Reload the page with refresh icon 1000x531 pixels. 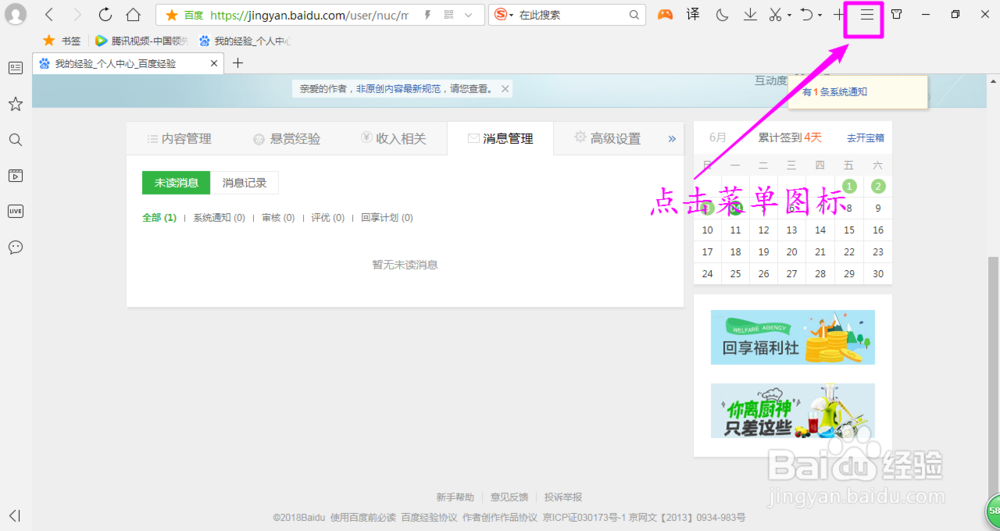[x=105, y=15]
